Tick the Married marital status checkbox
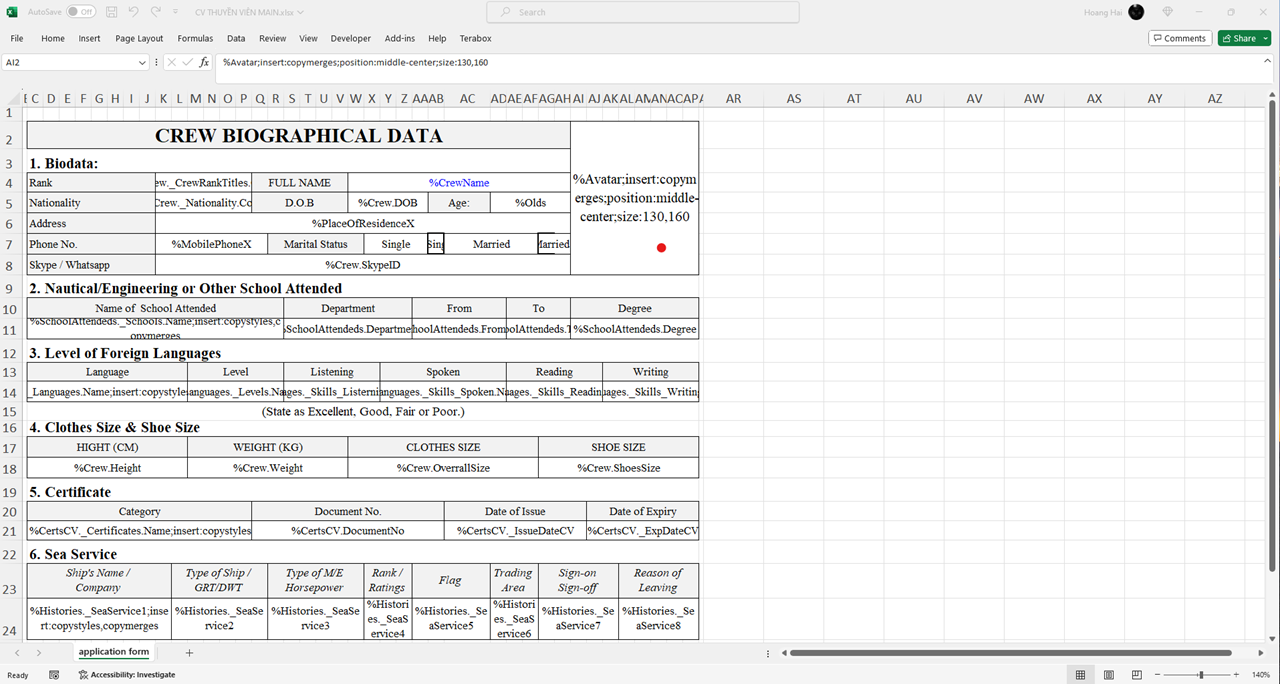Screen dimensions: 1280x684 [x=546, y=244]
